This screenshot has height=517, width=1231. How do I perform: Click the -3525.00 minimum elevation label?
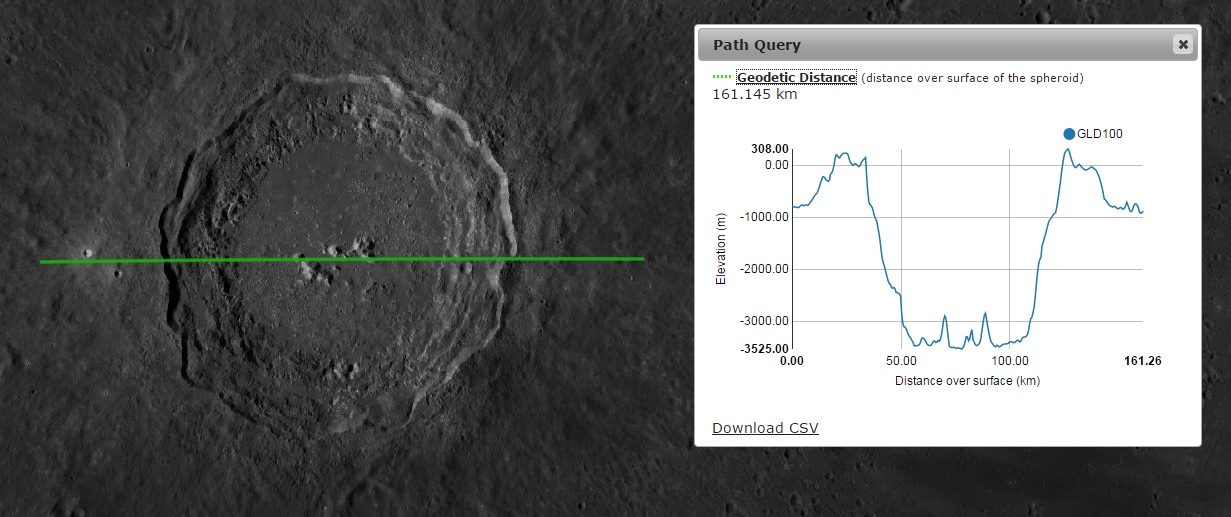pyautogui.click(x=764, y=349)
